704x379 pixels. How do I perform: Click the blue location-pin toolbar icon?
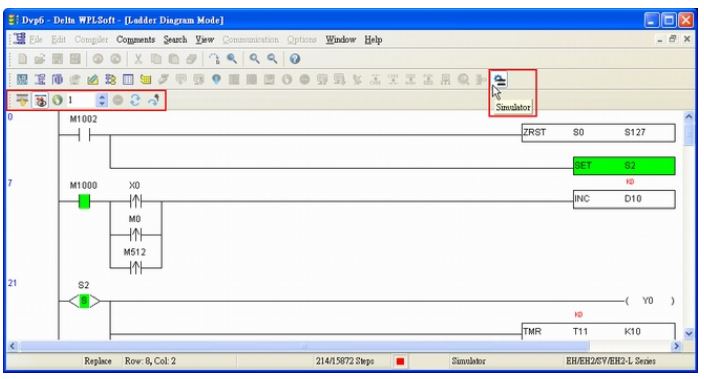tap(216, 80)
